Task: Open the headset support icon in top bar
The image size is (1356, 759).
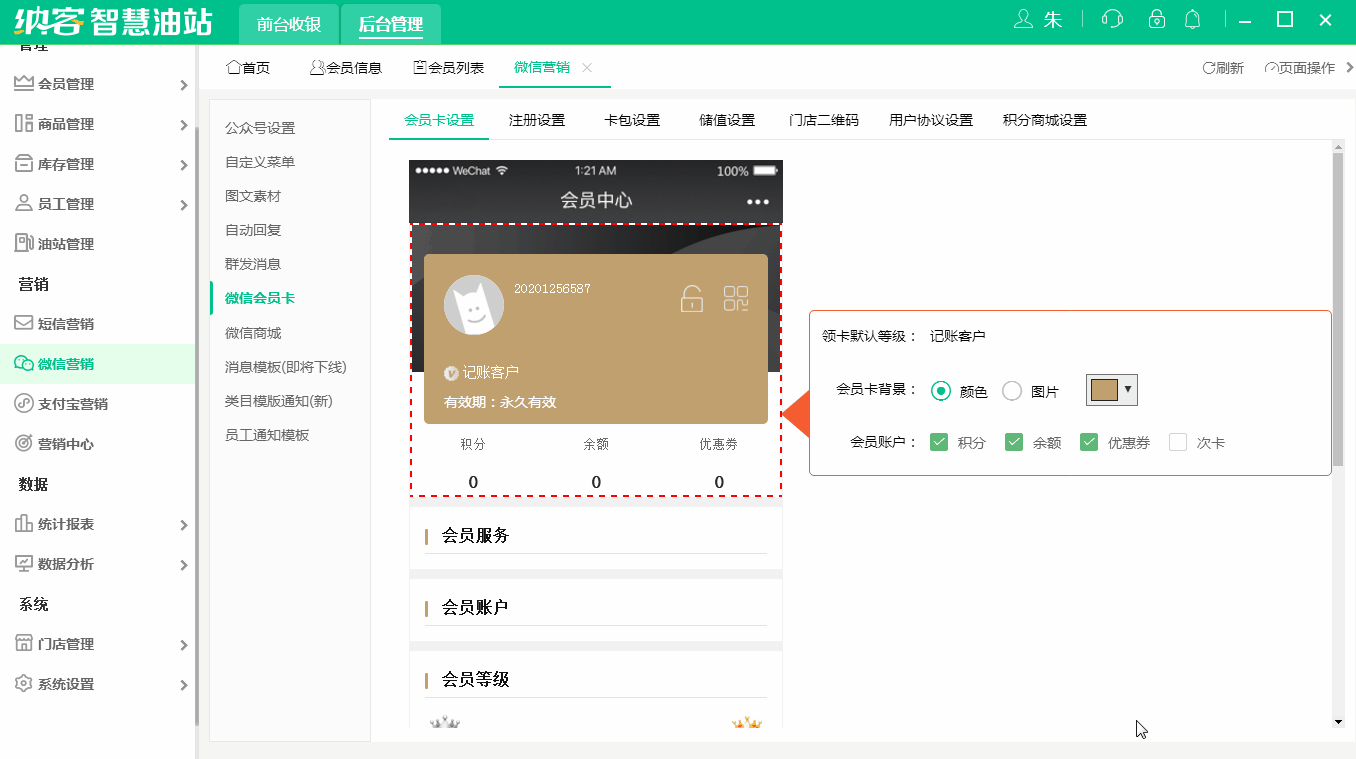Action: click(1111, 18)
